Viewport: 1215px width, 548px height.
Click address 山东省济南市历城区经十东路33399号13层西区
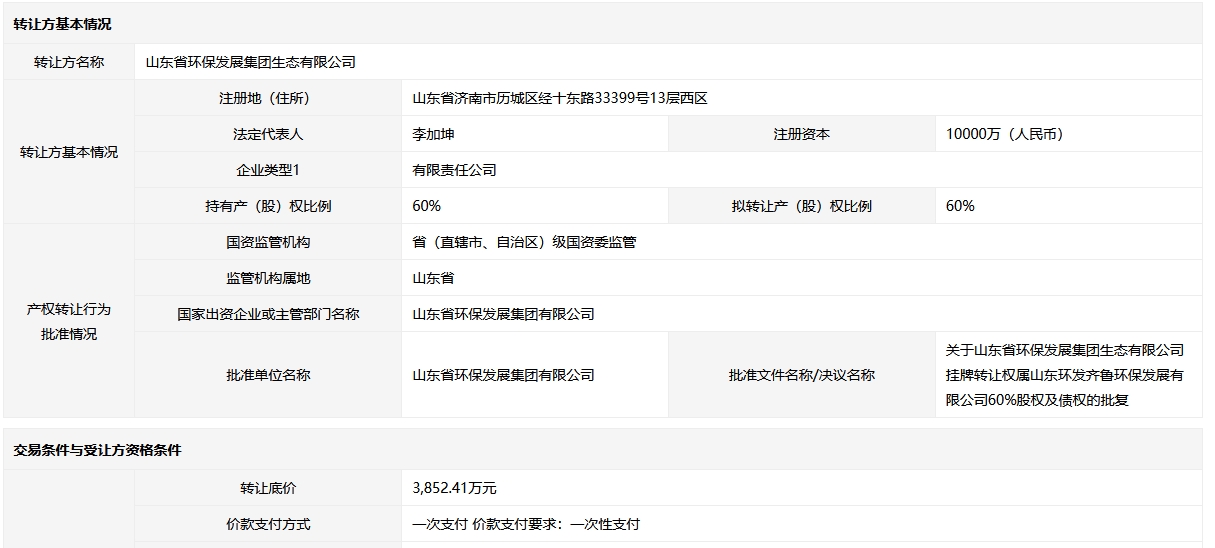[560, 98]
